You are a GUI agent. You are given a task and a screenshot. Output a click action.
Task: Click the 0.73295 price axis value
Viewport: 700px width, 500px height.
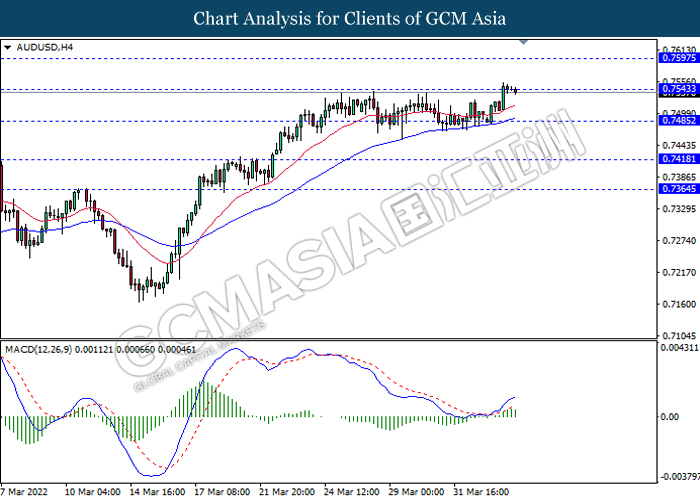679,209
